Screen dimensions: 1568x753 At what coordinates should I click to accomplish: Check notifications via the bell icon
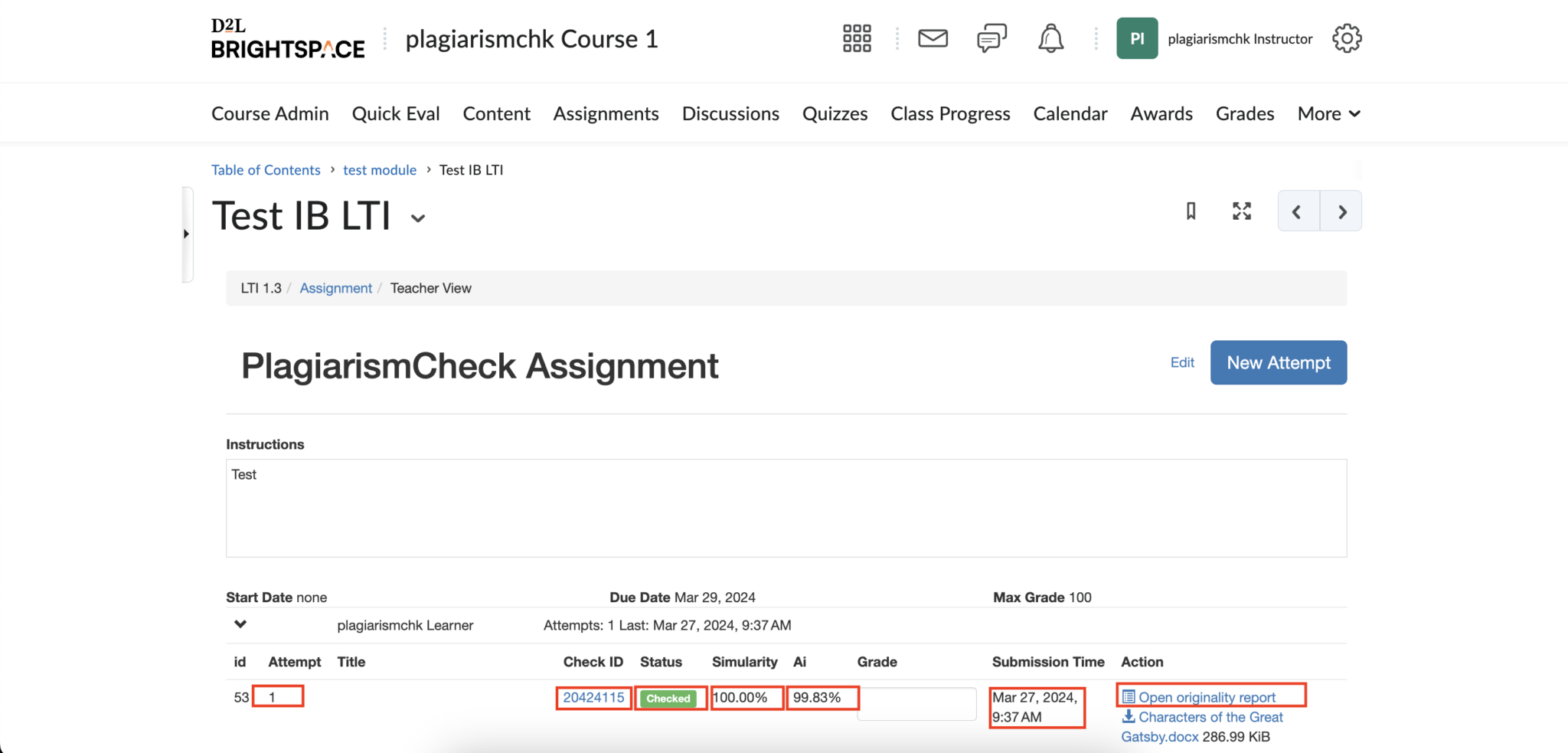pos(1050,38)
